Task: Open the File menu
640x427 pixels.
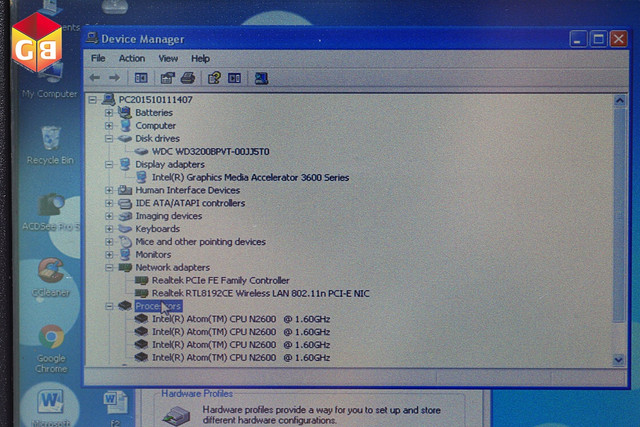Action: click(x=98, y=58)
